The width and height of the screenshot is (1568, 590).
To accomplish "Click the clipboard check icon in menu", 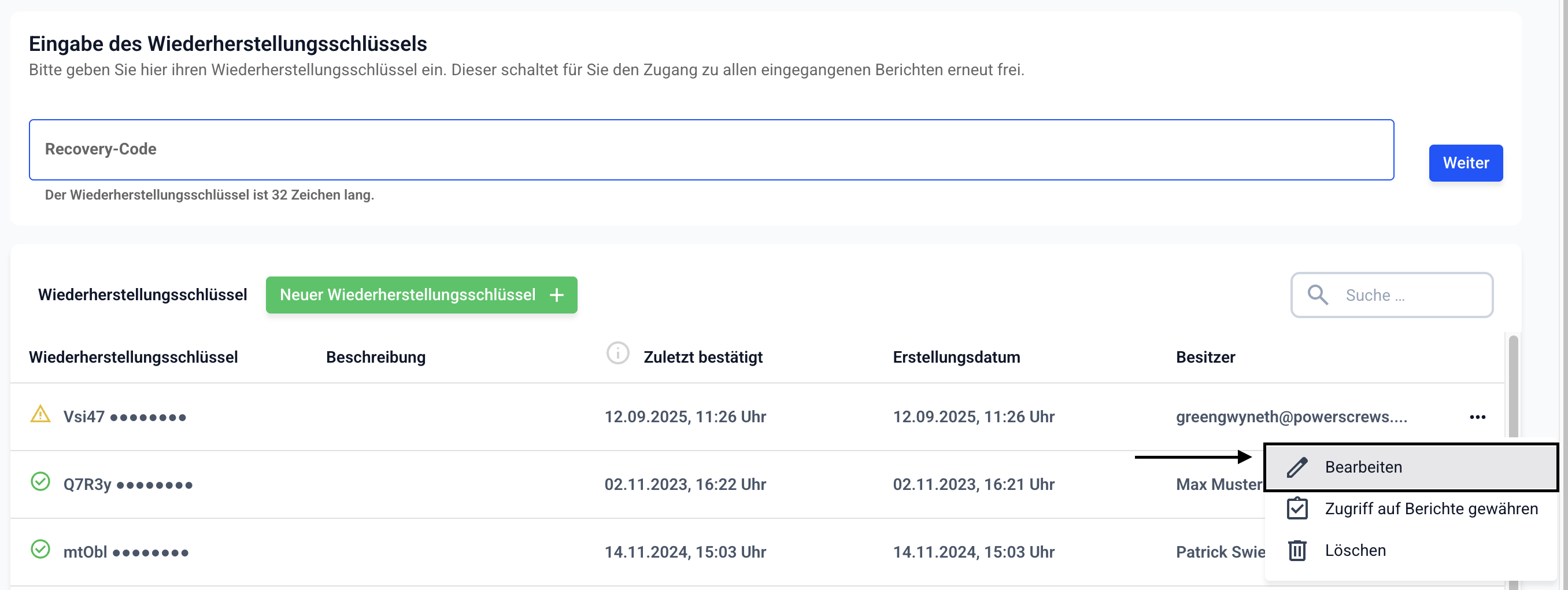I will pyautogui.click(x=1296, y=508).
